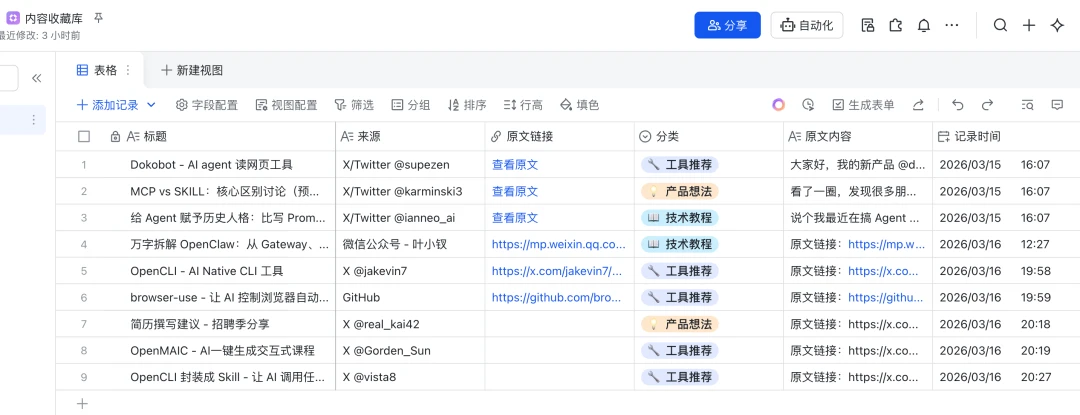Open the AI sparkle icon in header
This screenshot has height=415, width=1080.
point(1057,25)
